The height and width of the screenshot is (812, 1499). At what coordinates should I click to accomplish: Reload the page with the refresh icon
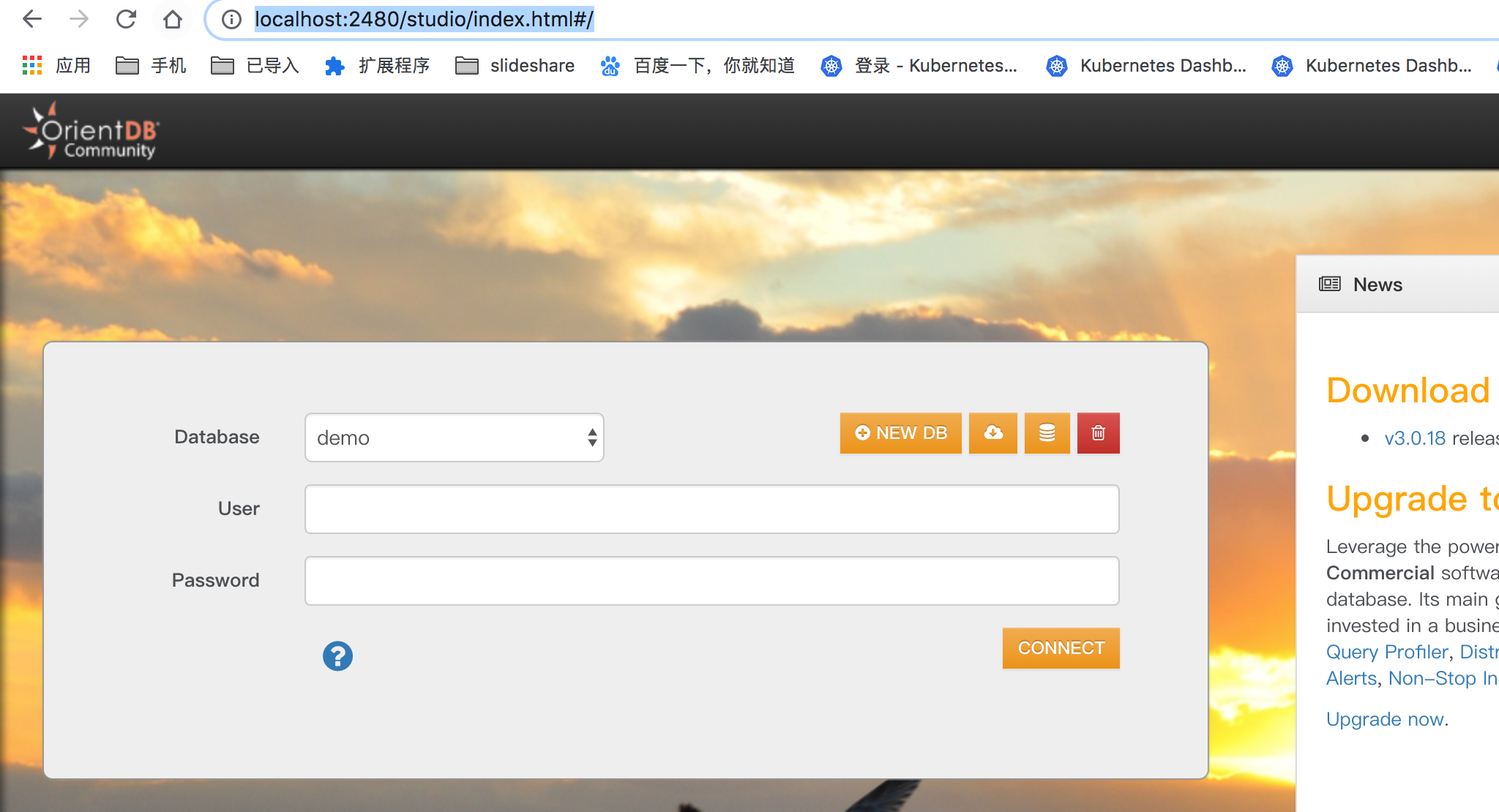126,19
